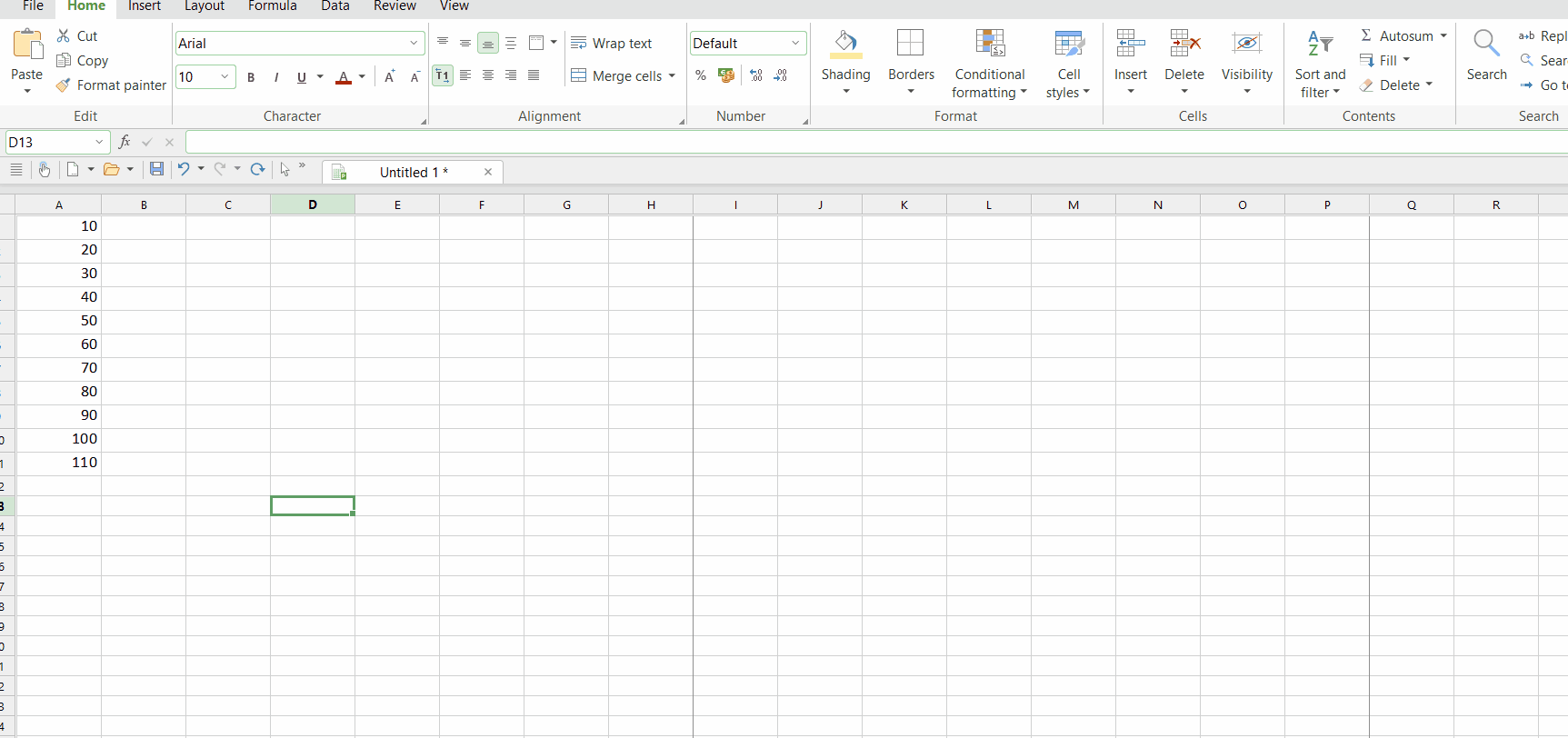The image size is (1568, 738).
Task: Toggle touch mode hand icon
Action: coord(45,169)
